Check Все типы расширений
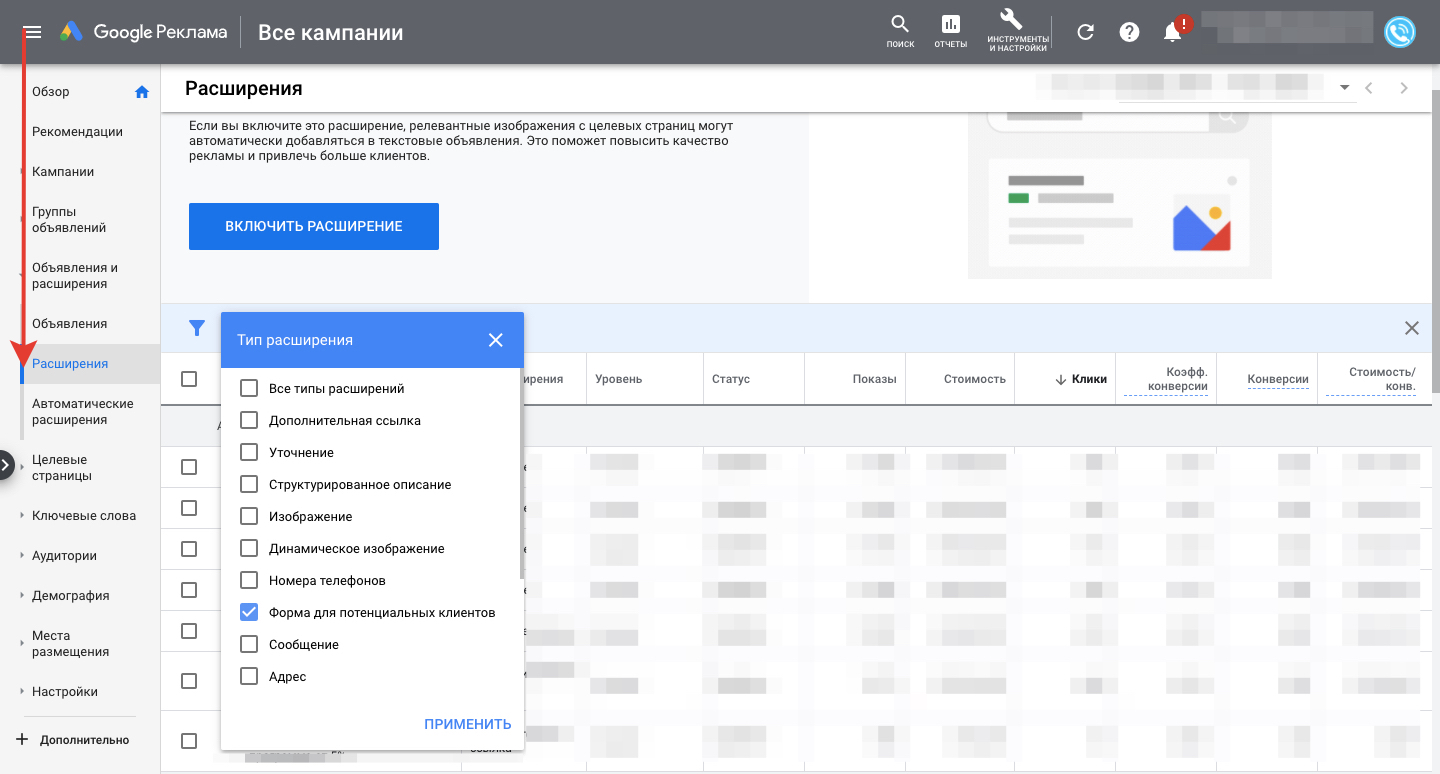 (249, 388)
